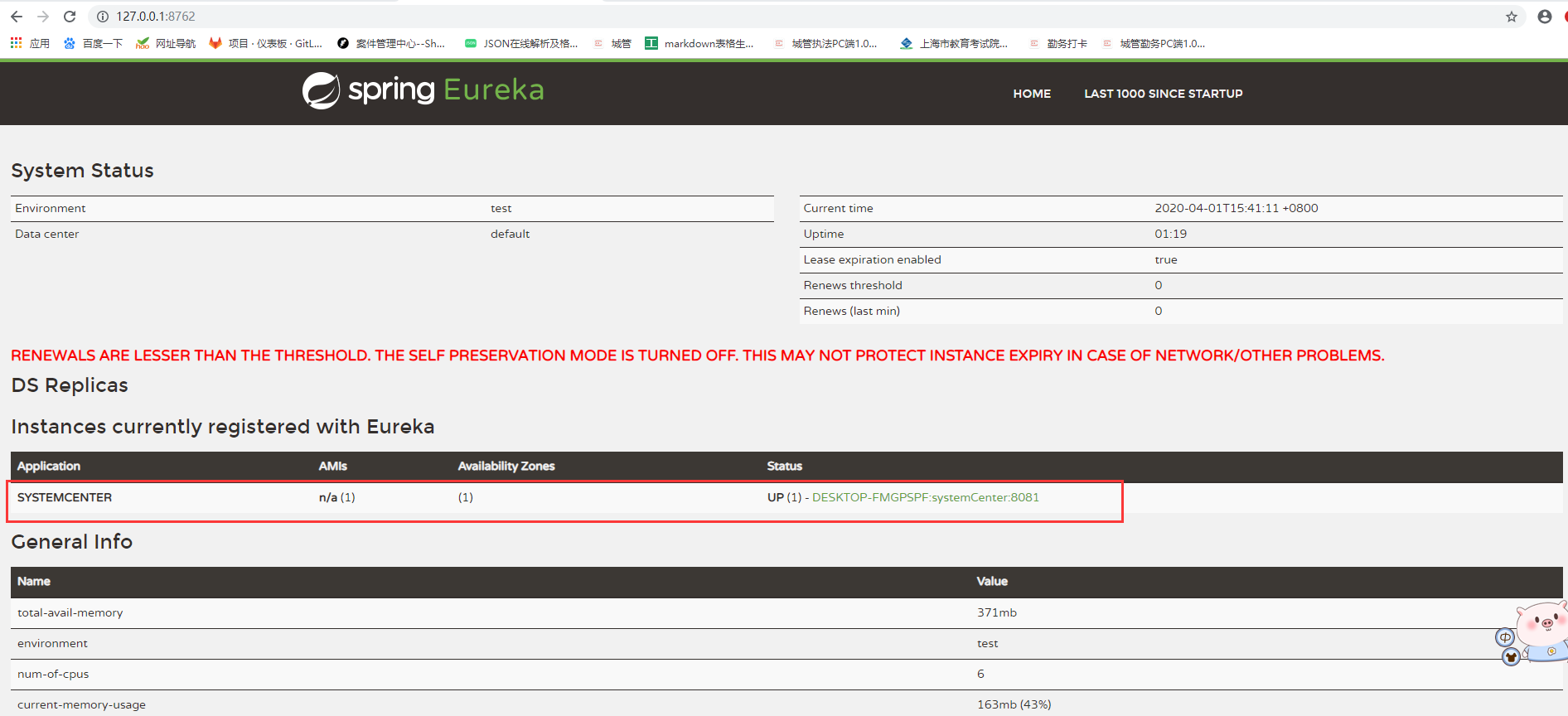Click the n/a (1) AMIs cell
Image resolution: width=1568 pixels, height=716 pixels.
tap(337, 497)
